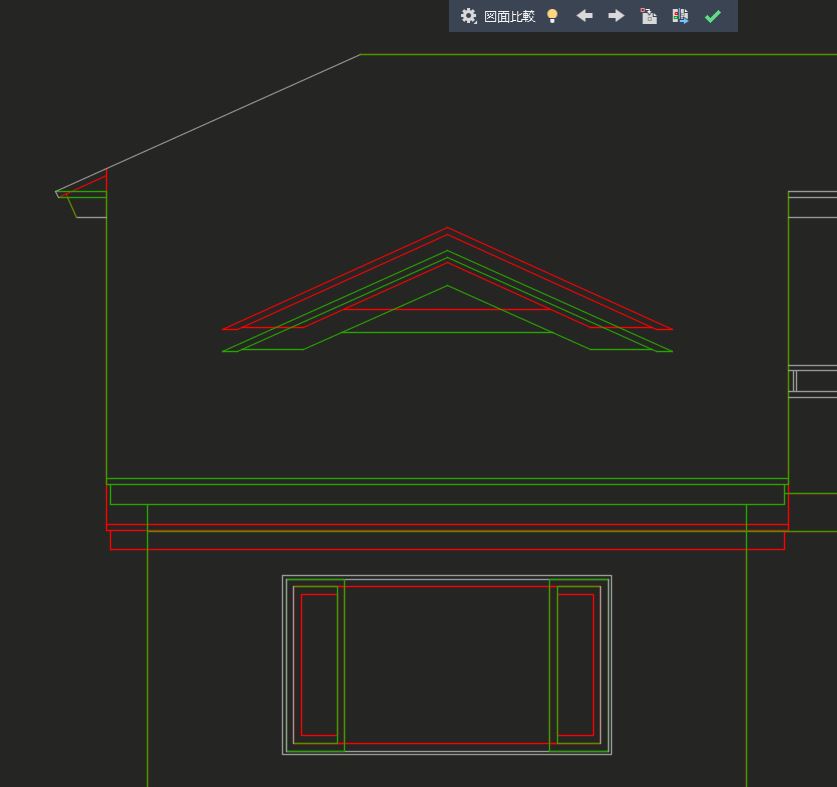Exit compare with green checkmark
Screen dimensions: 837x787
(713, 17)
